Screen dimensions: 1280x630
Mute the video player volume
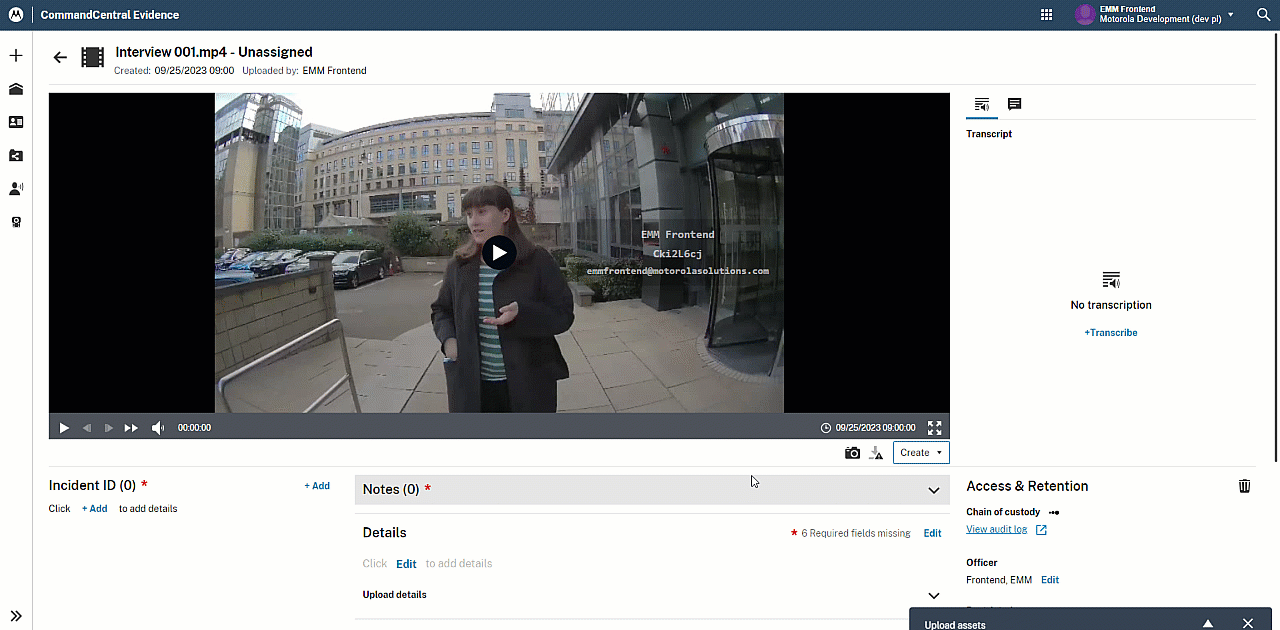coord(157,428)
